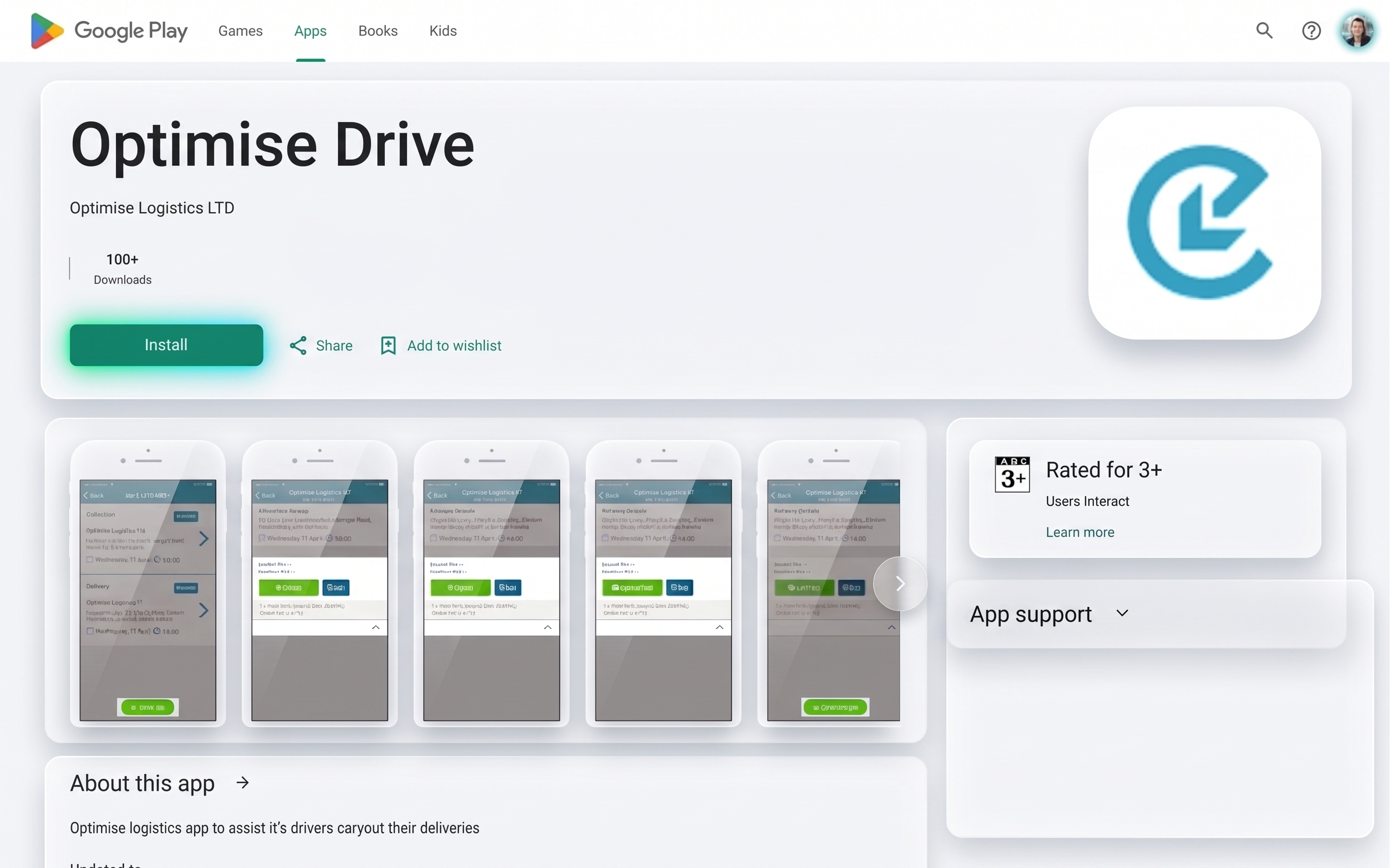Open the second app screenshot thumbnail
This screenshot has width=1390, height=868.
[319, 583]
